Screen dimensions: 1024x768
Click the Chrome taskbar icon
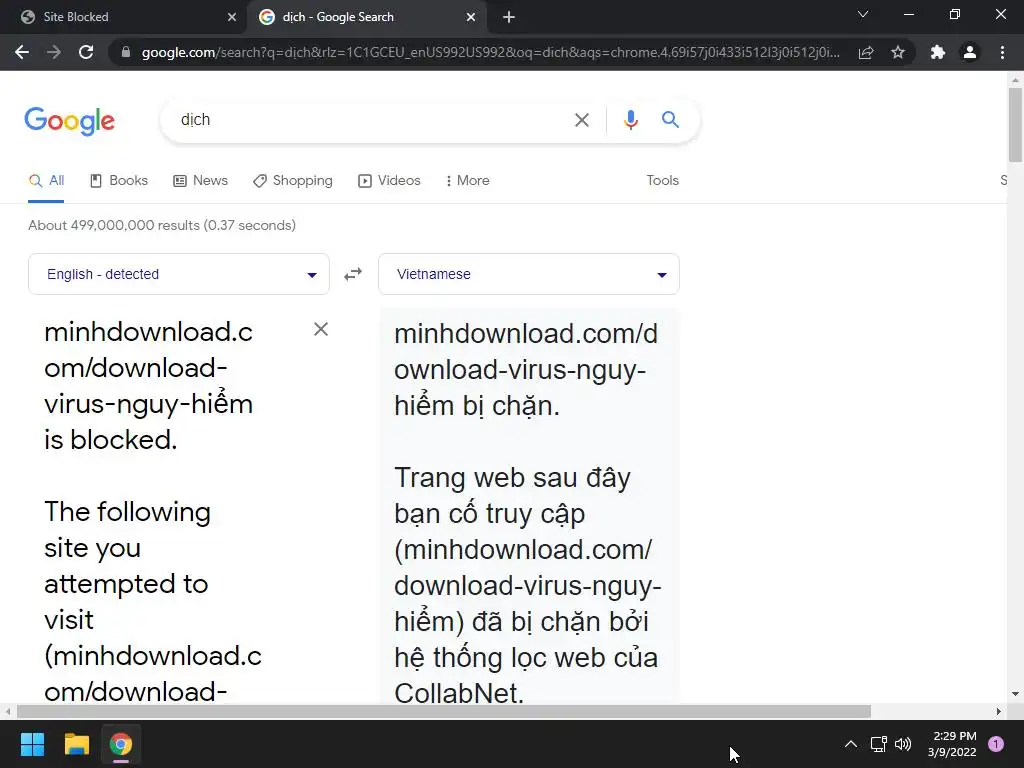point(120,744)
